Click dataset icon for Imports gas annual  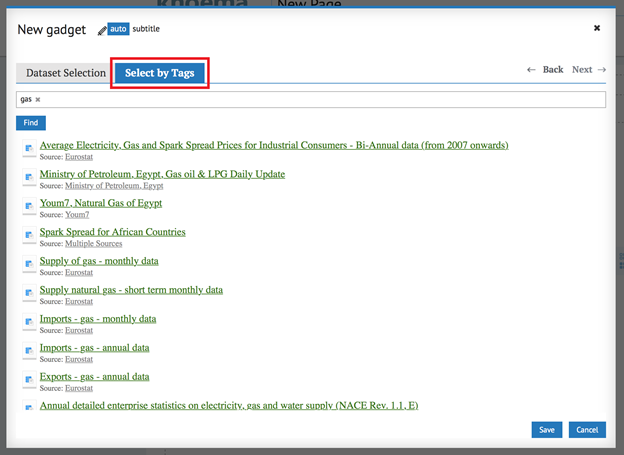coord(29,351)
